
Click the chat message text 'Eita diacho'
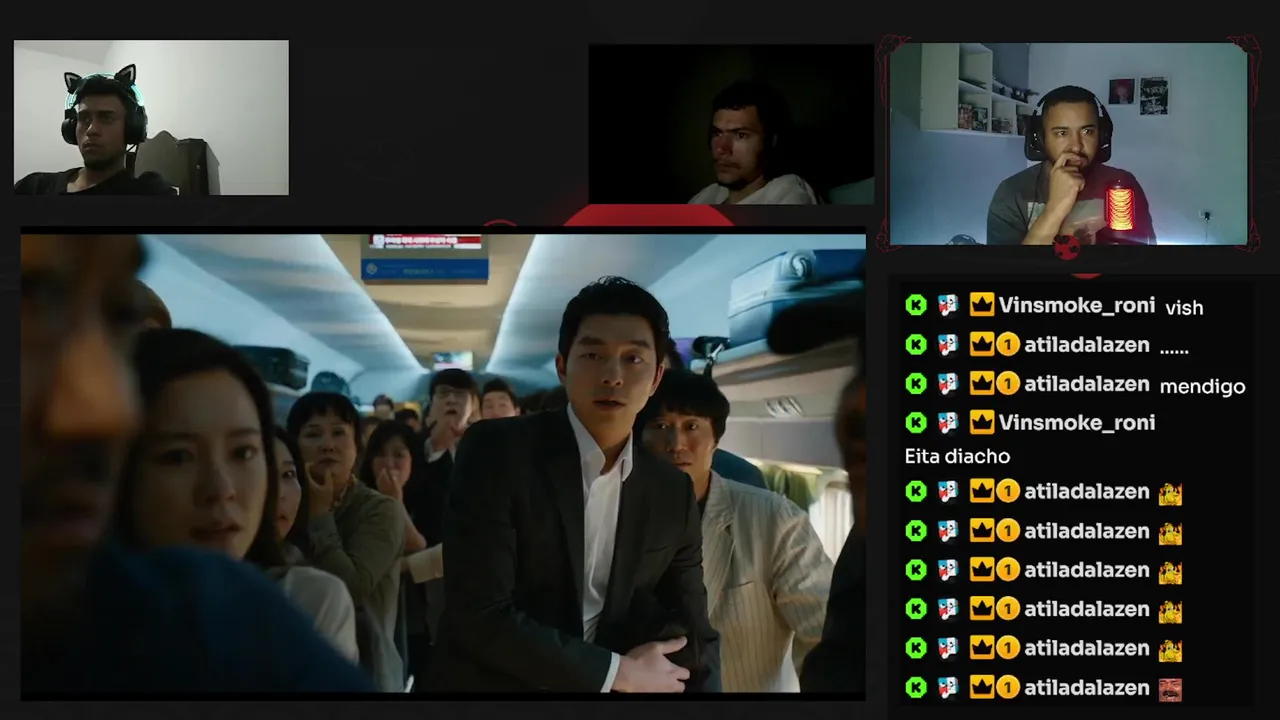pyautogui.click(x=957, y=456)
